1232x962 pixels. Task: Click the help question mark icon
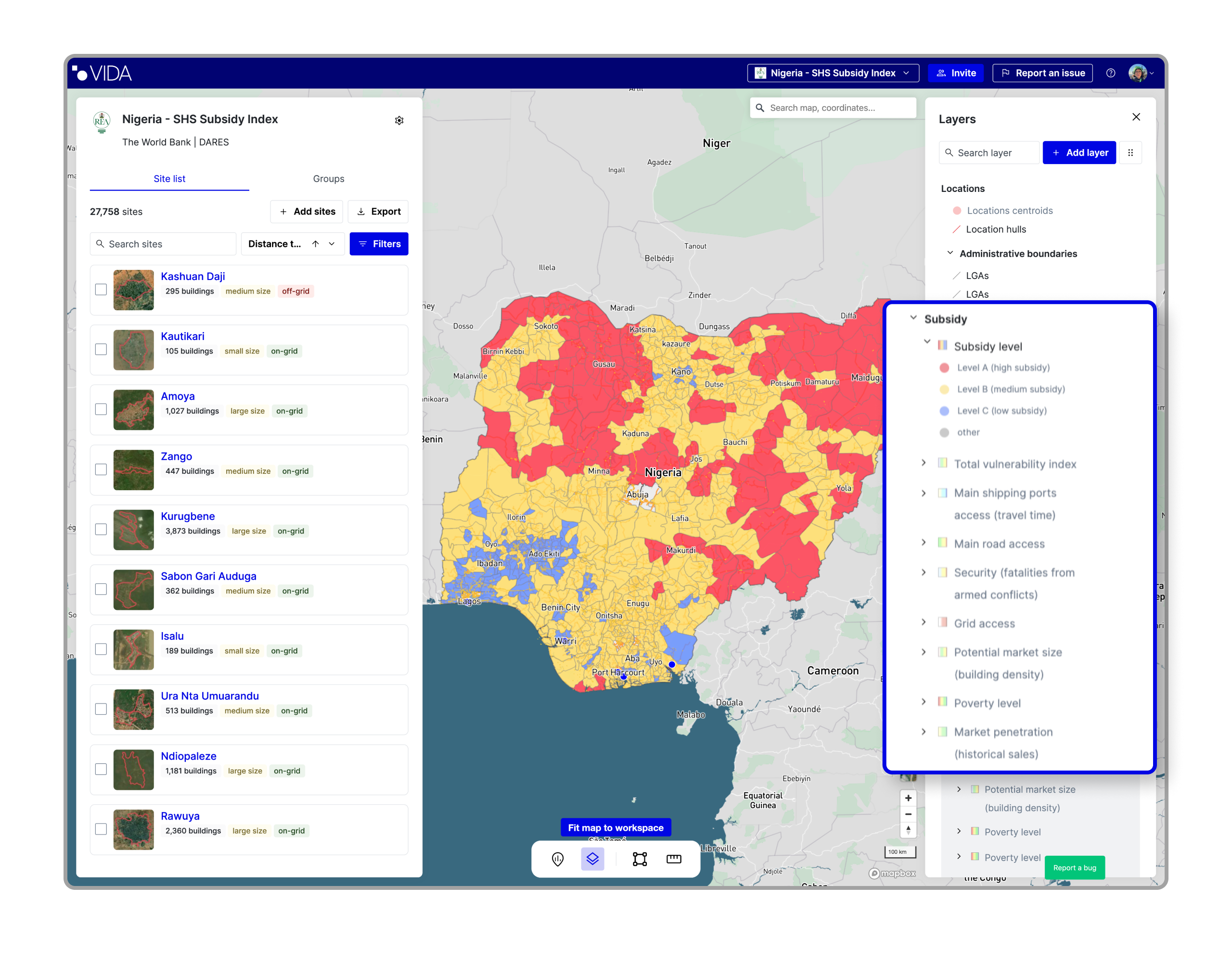(1110, 73)
